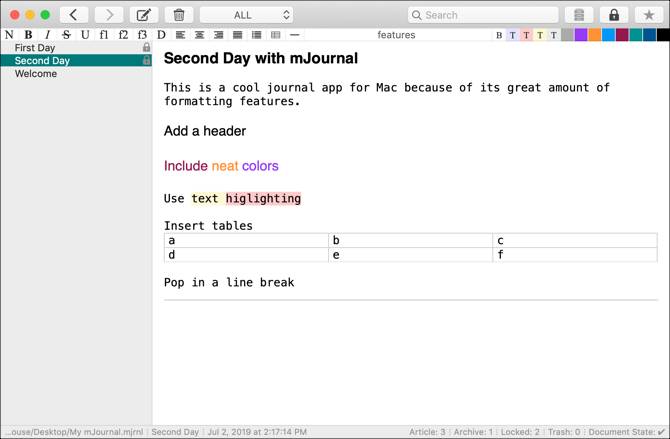Toggle italic formatting button
Image resolution: width=670 pixels, height=439 pixels.
(47, 35)
